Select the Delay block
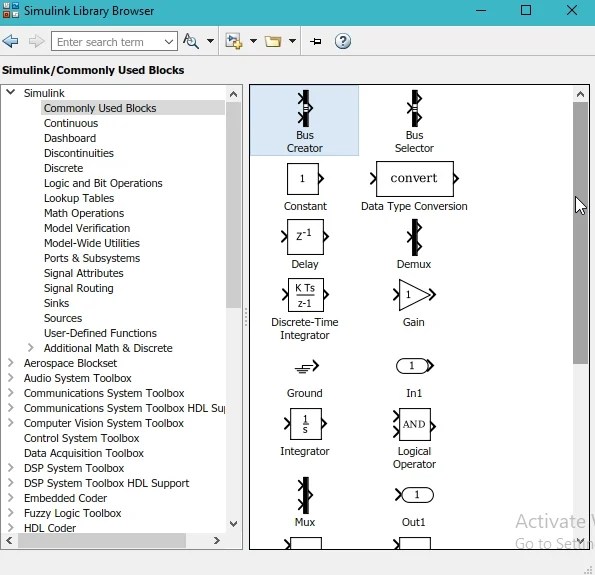Image resolution: width=595 pixels, height=575 pixels. click(305, 244)
